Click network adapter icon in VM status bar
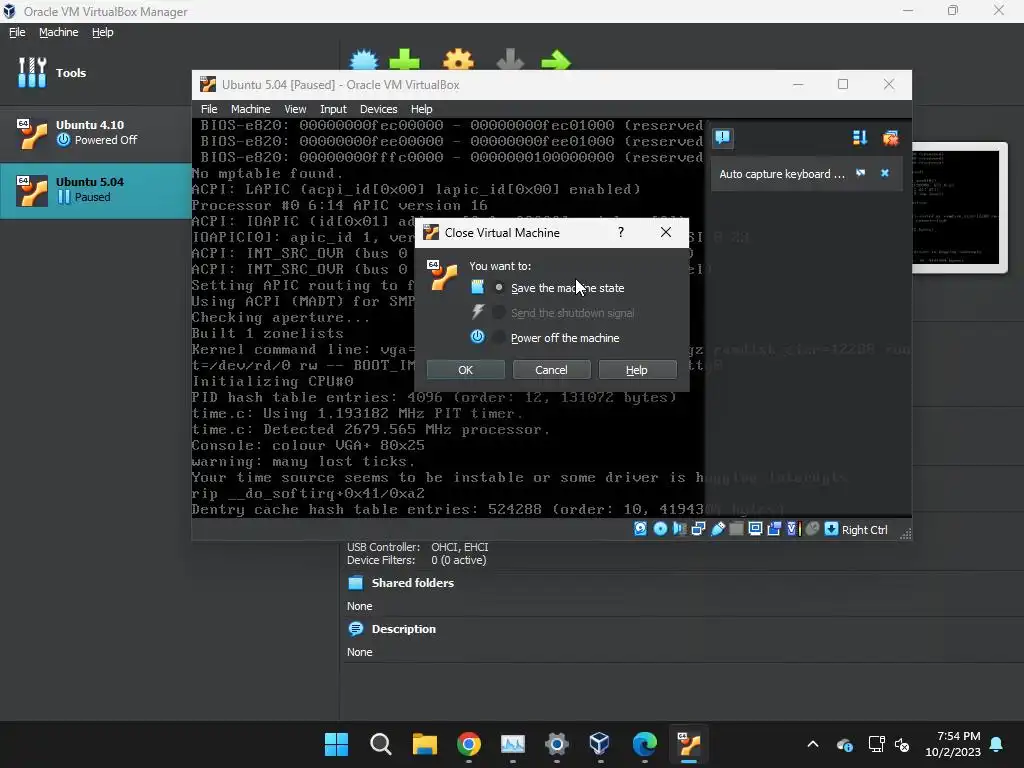 click(698, 529)
